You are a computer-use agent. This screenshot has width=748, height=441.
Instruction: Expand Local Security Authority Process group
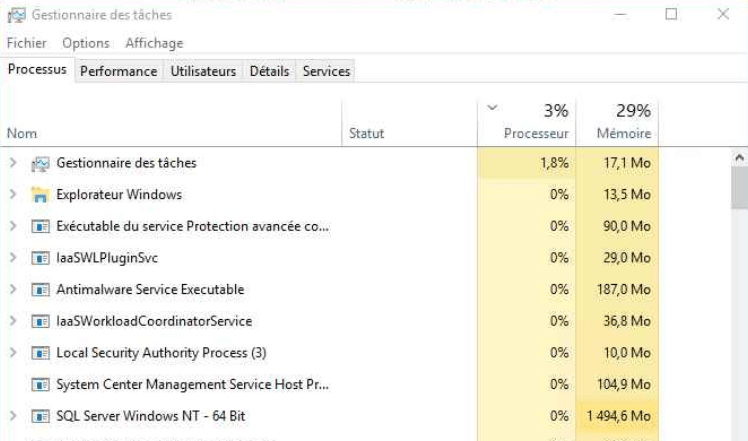click(13, 353)
